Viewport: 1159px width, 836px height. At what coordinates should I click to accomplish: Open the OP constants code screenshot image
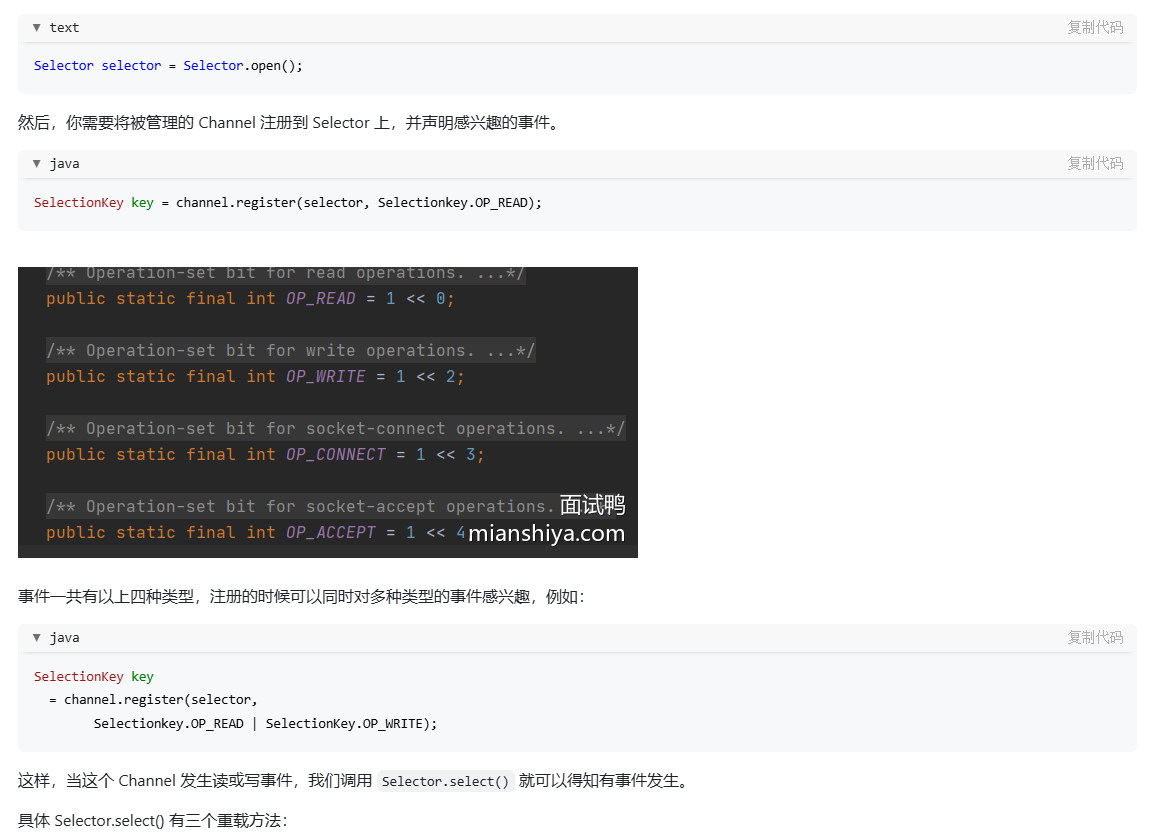327,412
